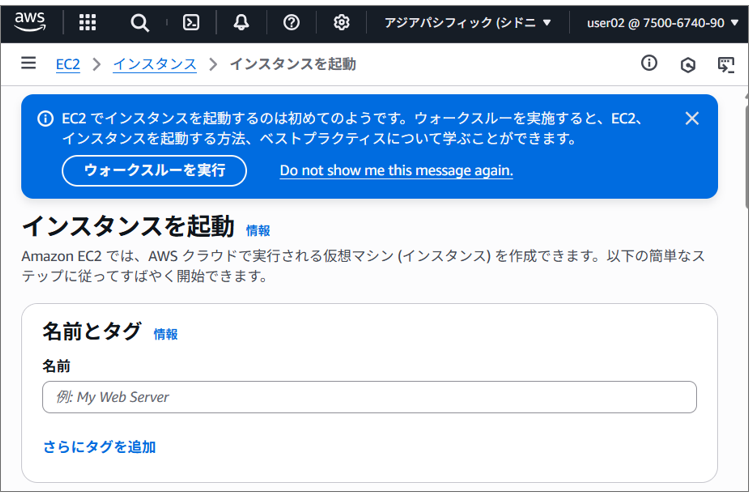Image resolution: width=755 pixels, height=495 pixels.
Task: Dismiss the blue walkthrough banner
Action: pyautogui.click(x=692, y=118)
